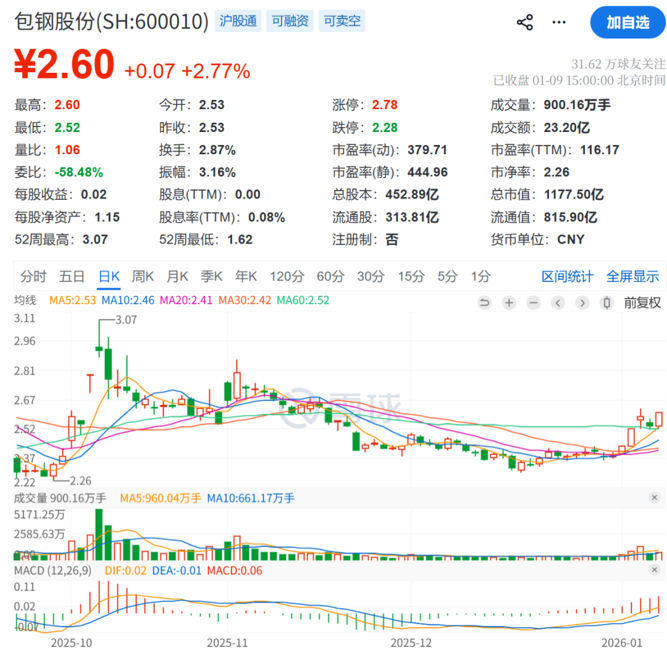The width and height of the screenshot is (667, 655).
Task: Reset the chart view with the undo icon
Action: point(485,302)
